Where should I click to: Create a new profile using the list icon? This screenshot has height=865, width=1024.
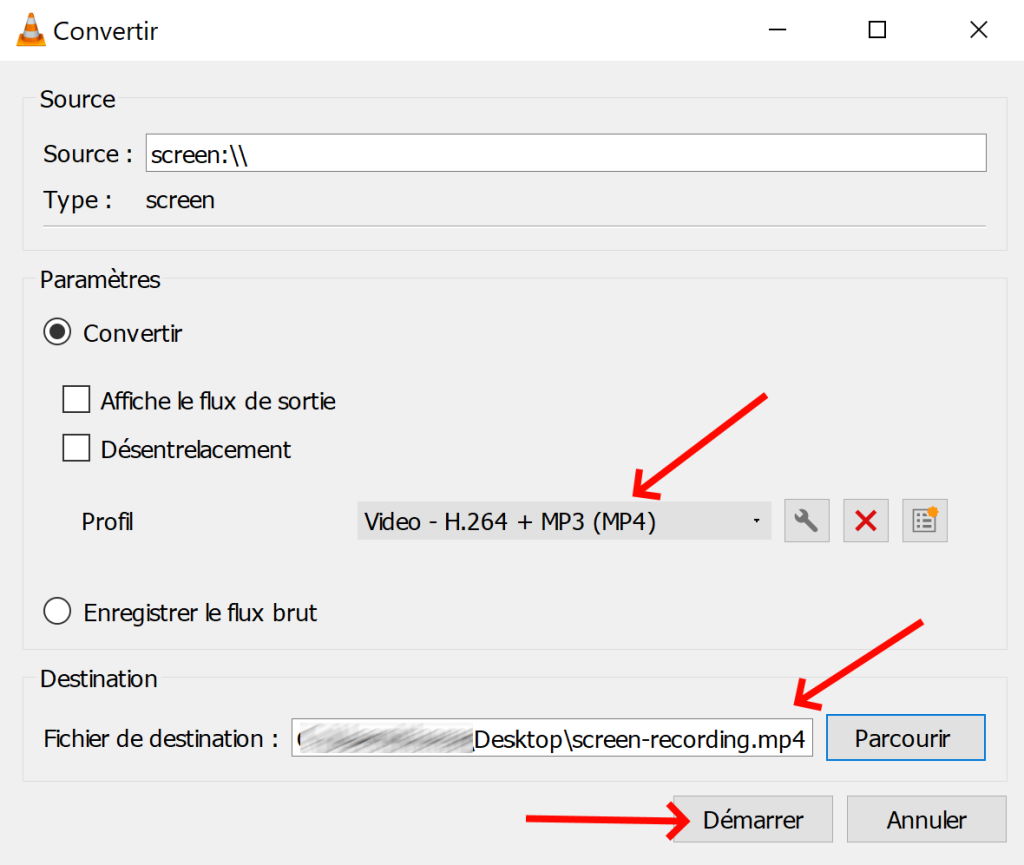tap(925, 521)
